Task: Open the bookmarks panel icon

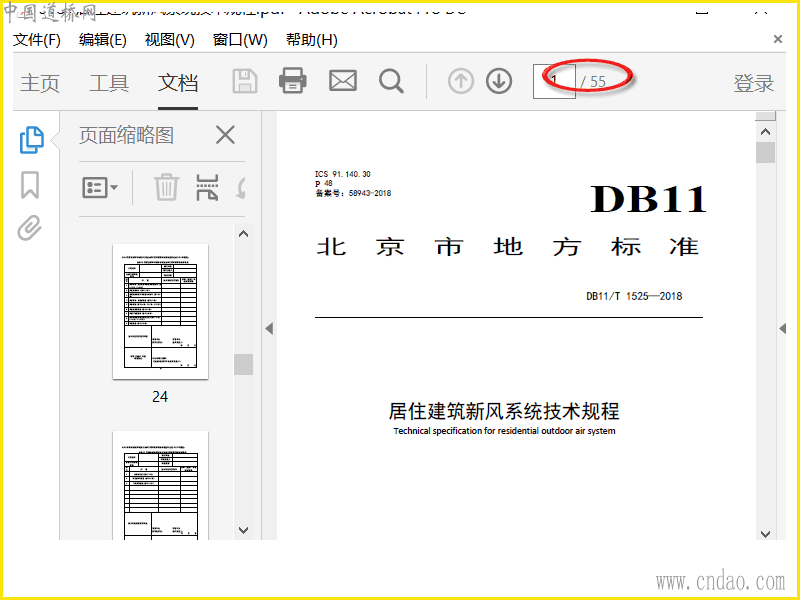Action: tap(30, 185)
